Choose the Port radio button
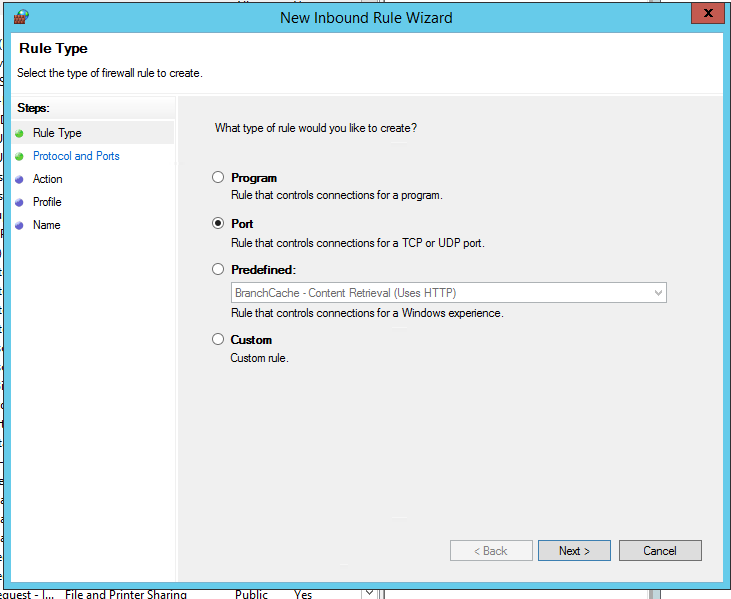Viewport: 731px width, 599px height. tap(218, 224)
